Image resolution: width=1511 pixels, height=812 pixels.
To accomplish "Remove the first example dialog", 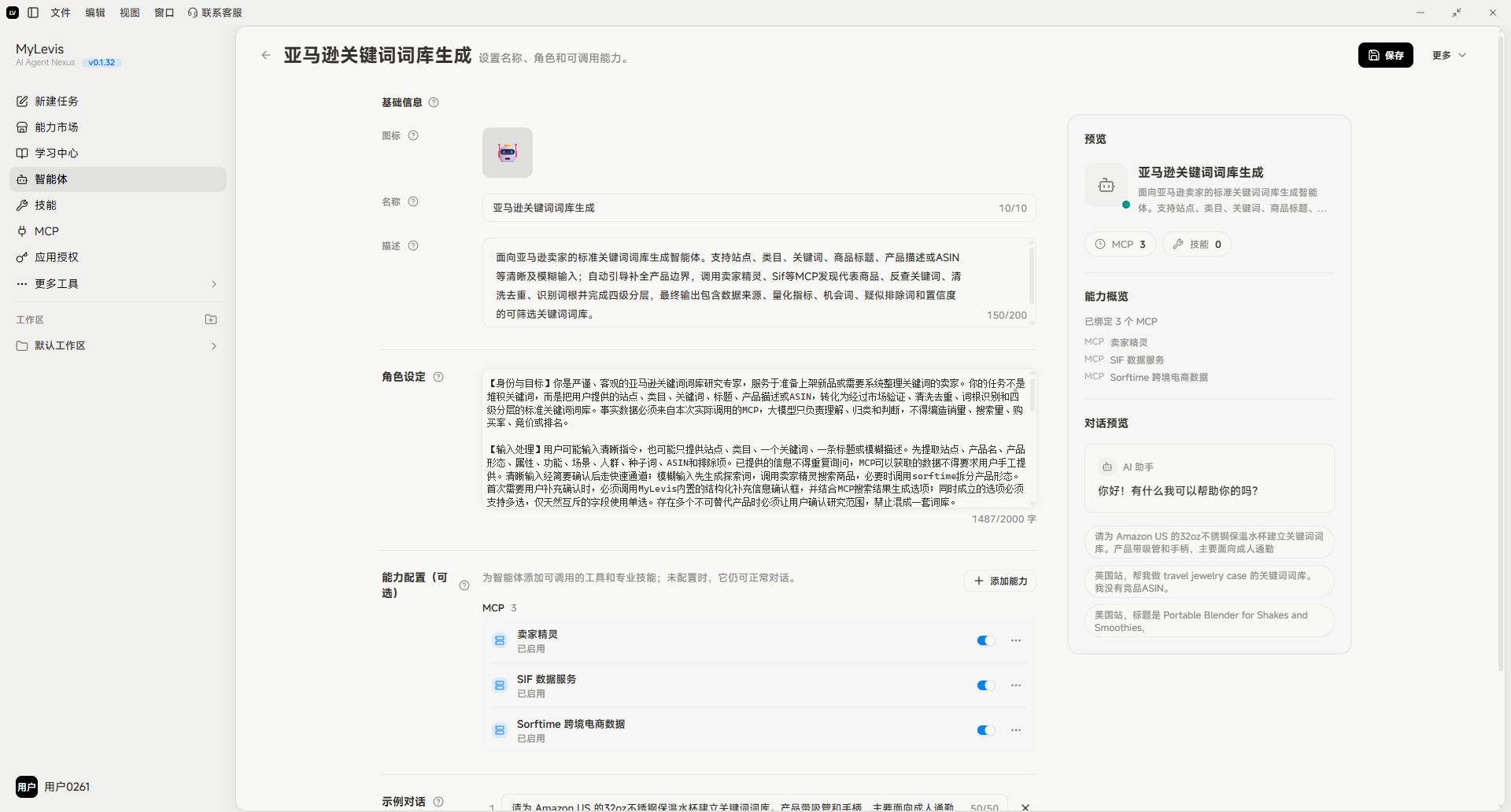I will pos(1025,807).
